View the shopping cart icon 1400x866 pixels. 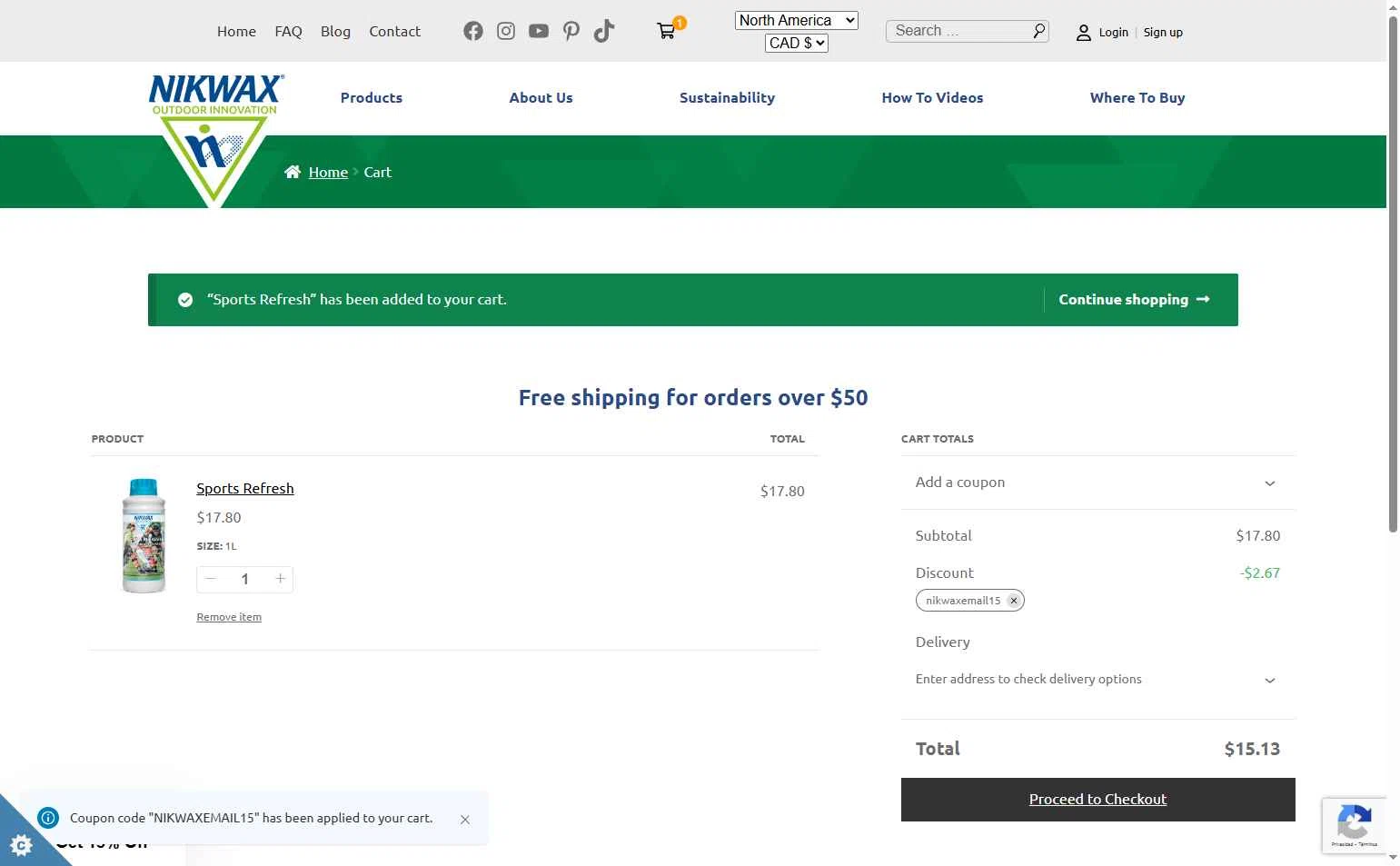tap(666, 31)
